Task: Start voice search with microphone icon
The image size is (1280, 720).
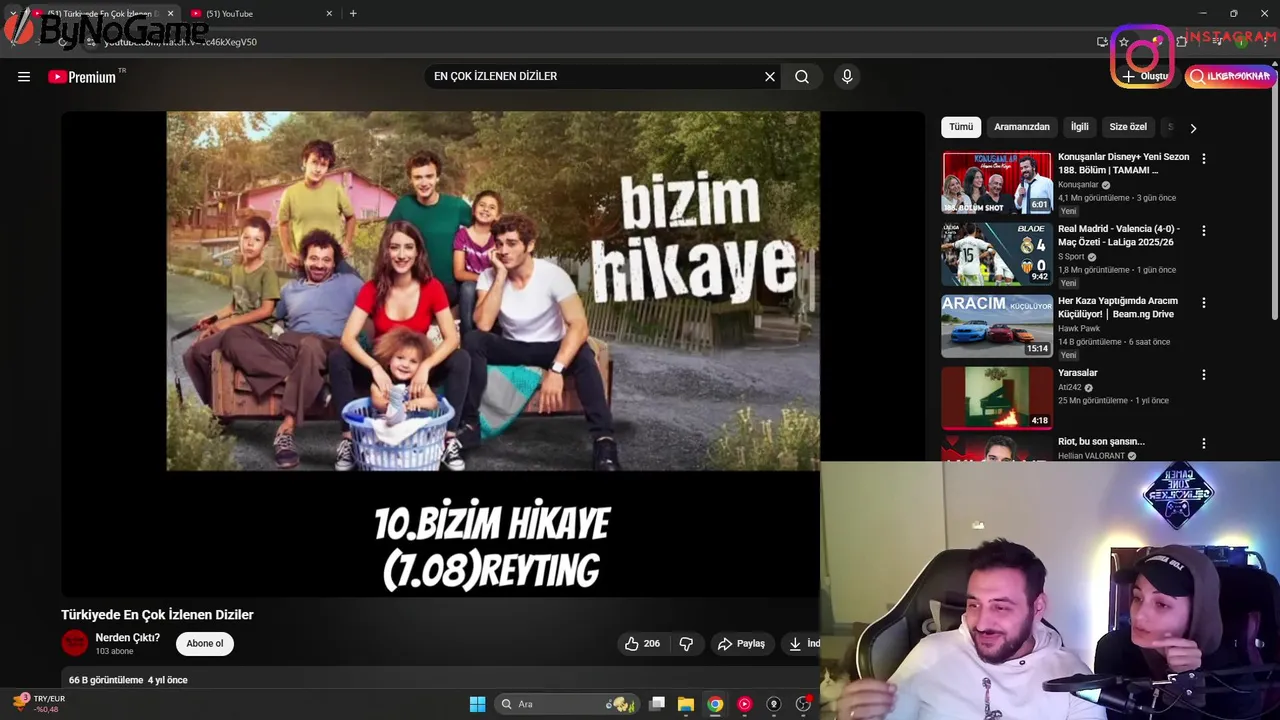Action: [x=847, y=77]
